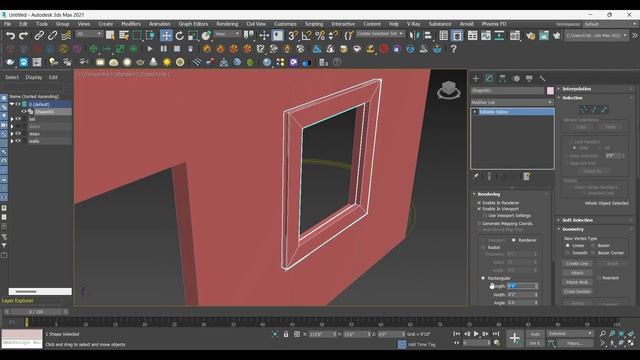Image resolution: width=640 pixels, height=360 pixels.
Task: Activate the Select and Link chain icon
Action: [39, 36]
